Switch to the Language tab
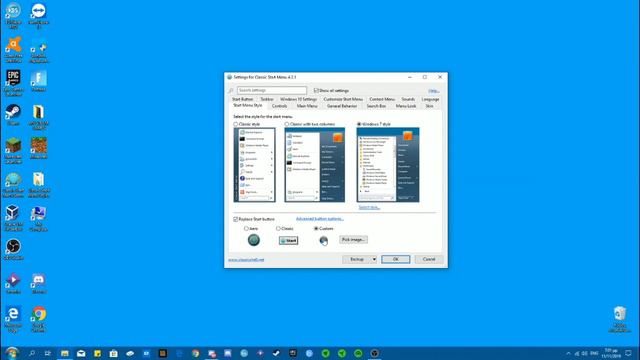640x360 pixels. tap(430, 99)
